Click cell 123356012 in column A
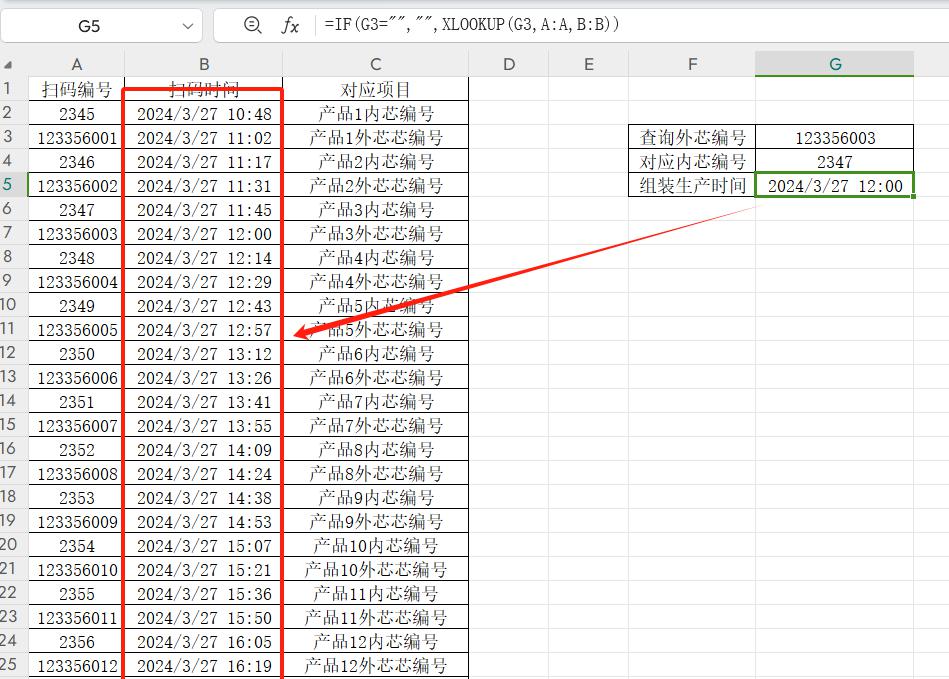The image size is (949, 679). tap(76, 666)
